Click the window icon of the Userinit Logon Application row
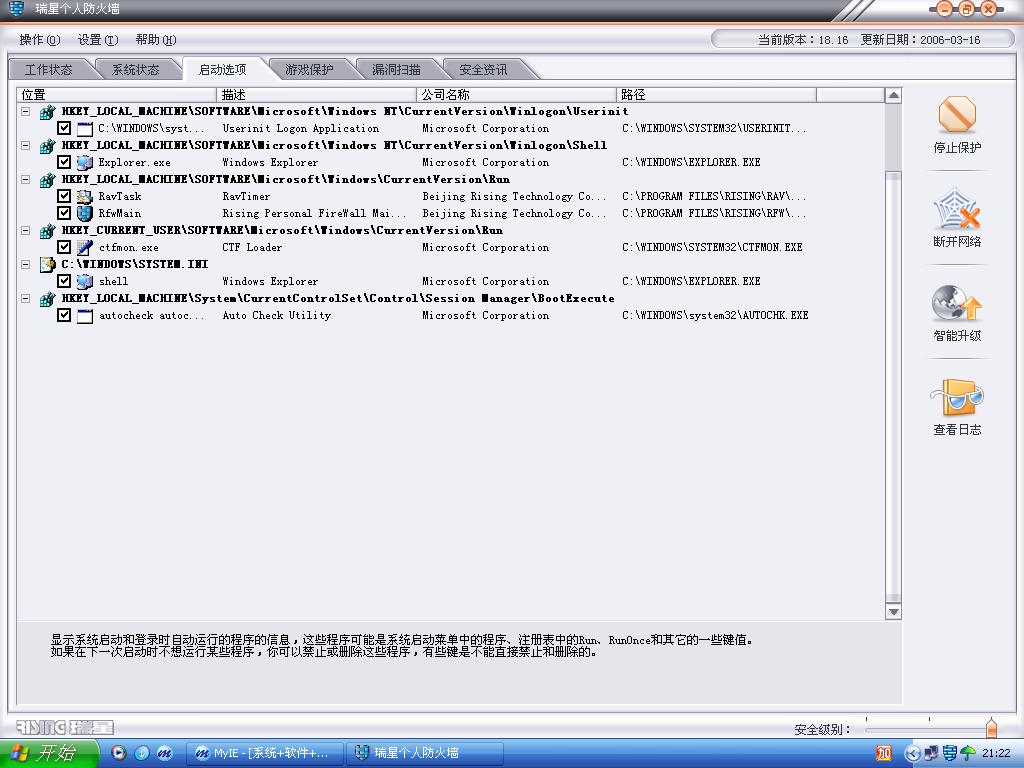 coord(85,129)
